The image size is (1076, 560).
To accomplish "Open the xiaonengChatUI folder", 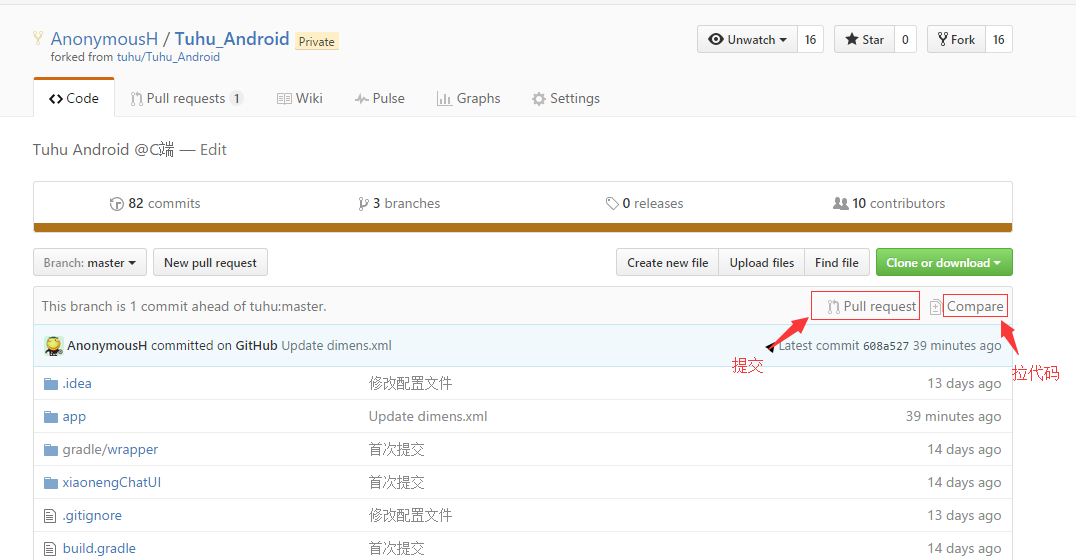I will [x=112, y=482].
